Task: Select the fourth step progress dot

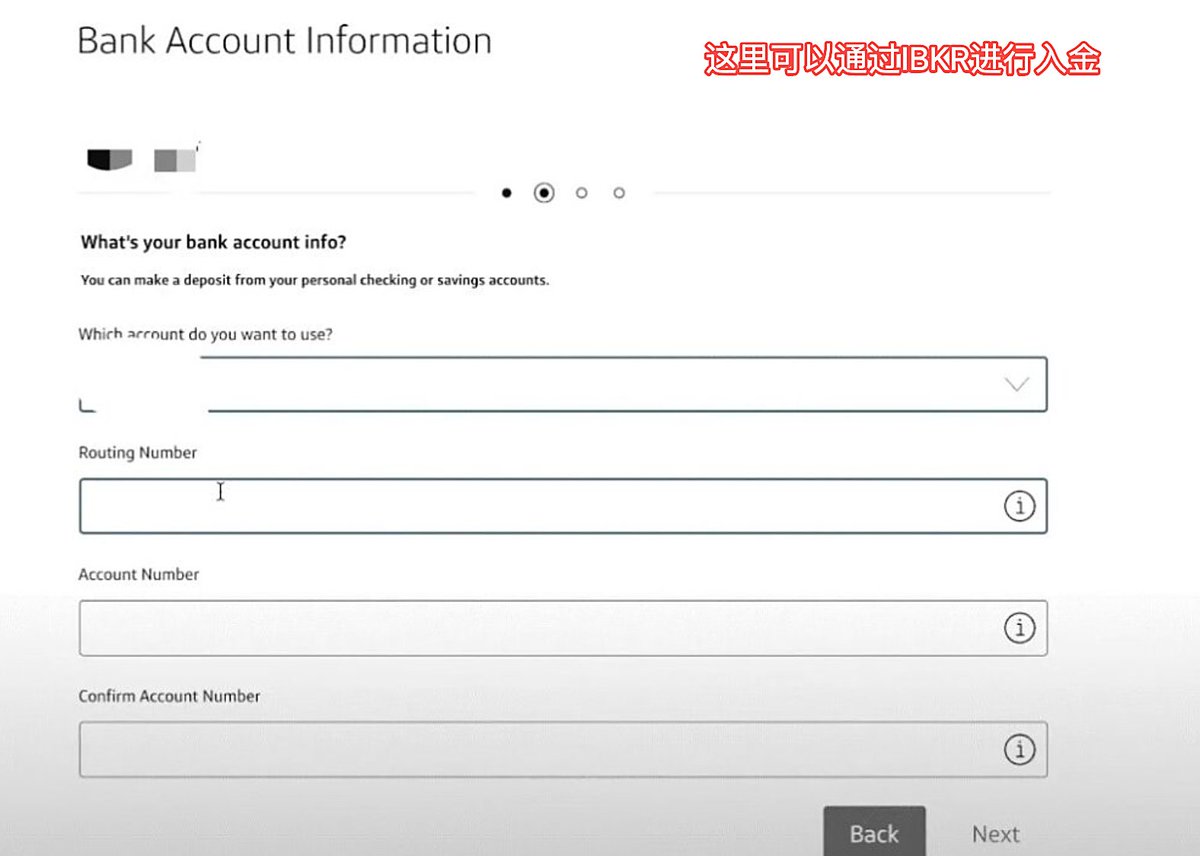Action: coord(619,193)
